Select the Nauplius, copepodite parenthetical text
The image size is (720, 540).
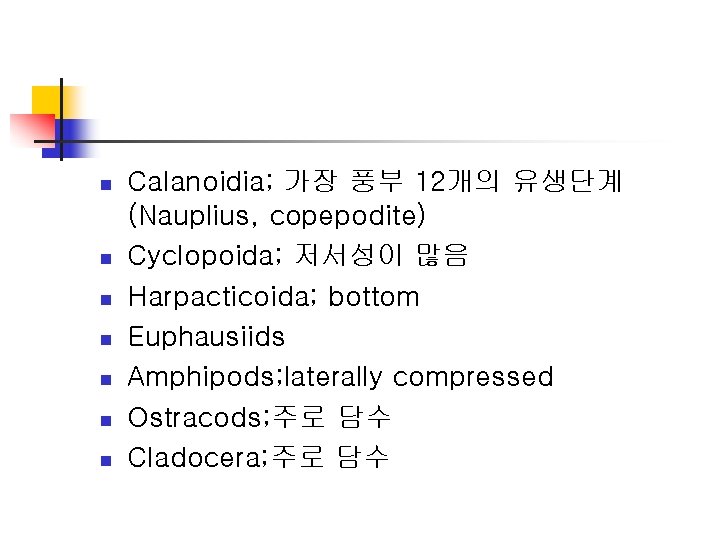tap(277, 215)
